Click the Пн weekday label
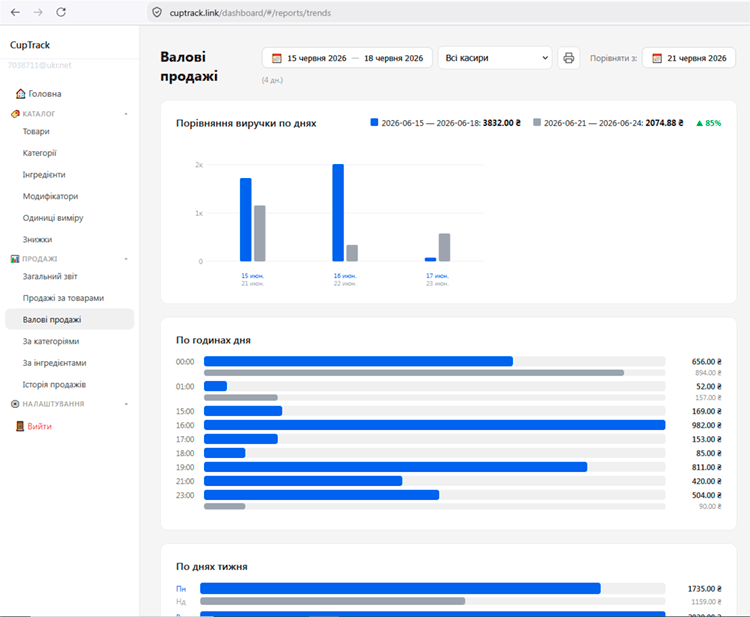Viewport: 750px width, 617px height. coord(181,589)
